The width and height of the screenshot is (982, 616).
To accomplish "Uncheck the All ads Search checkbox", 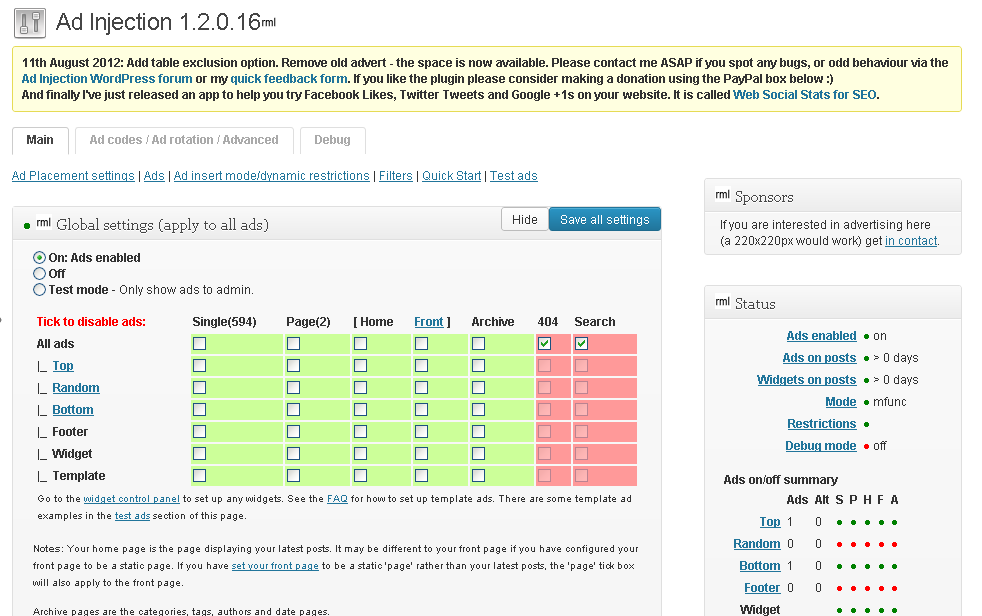I will point(582,343).
